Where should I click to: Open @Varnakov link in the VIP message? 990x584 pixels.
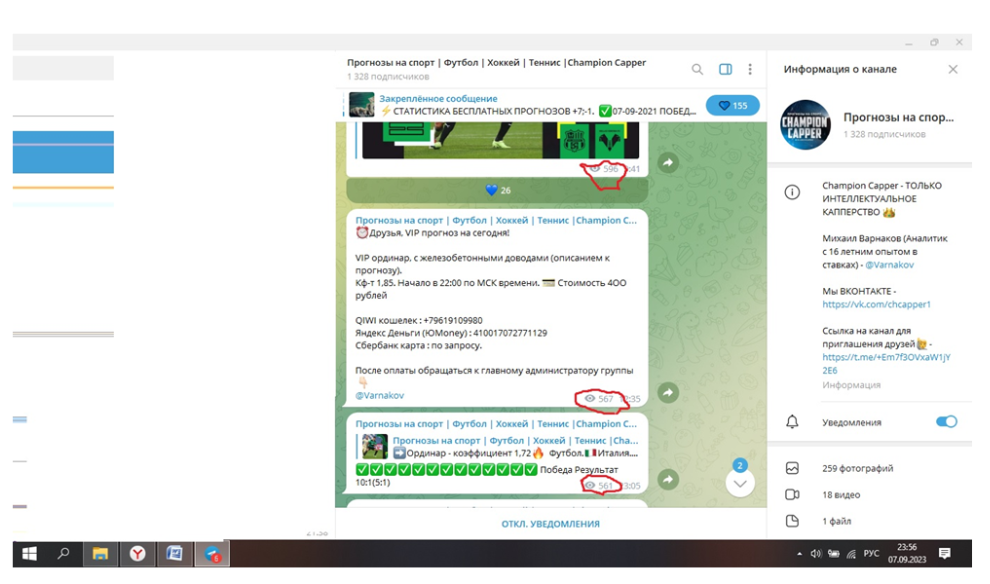(x=379, y=395)
